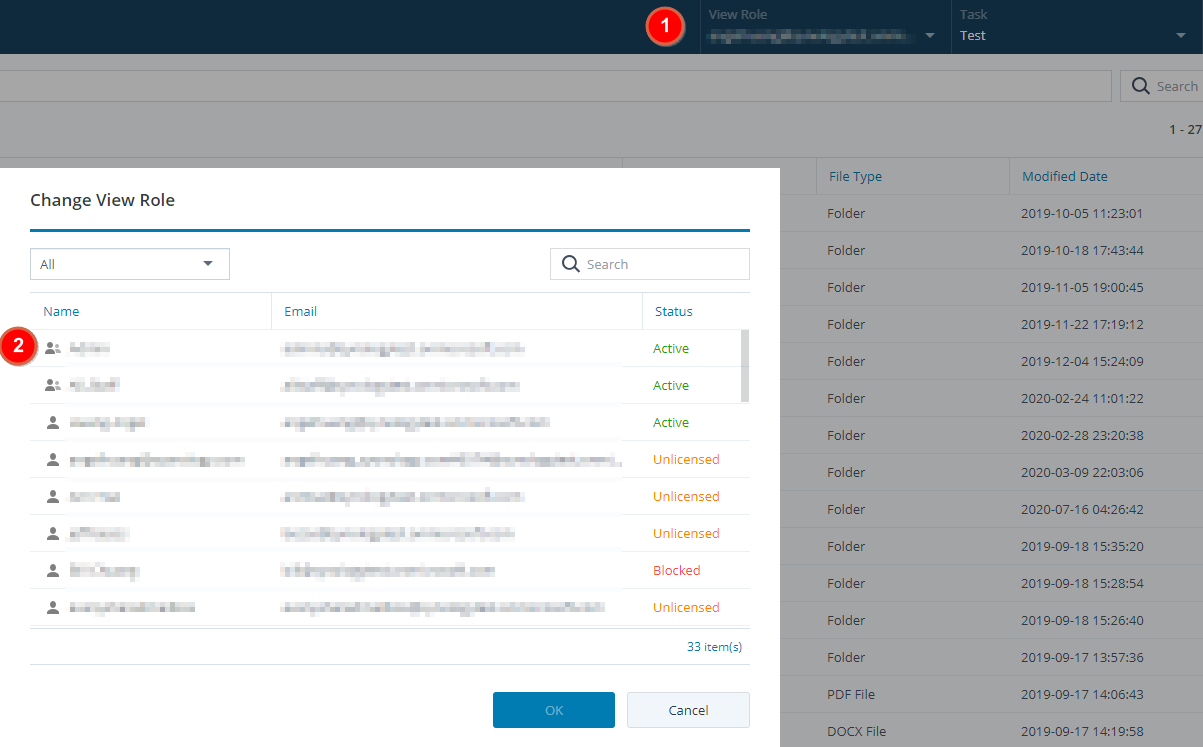Image resolution: width=1203 pixels, height=747 pixels.
Task: Open the All filter dropdown in the dialog
Action: coord(130,264)
